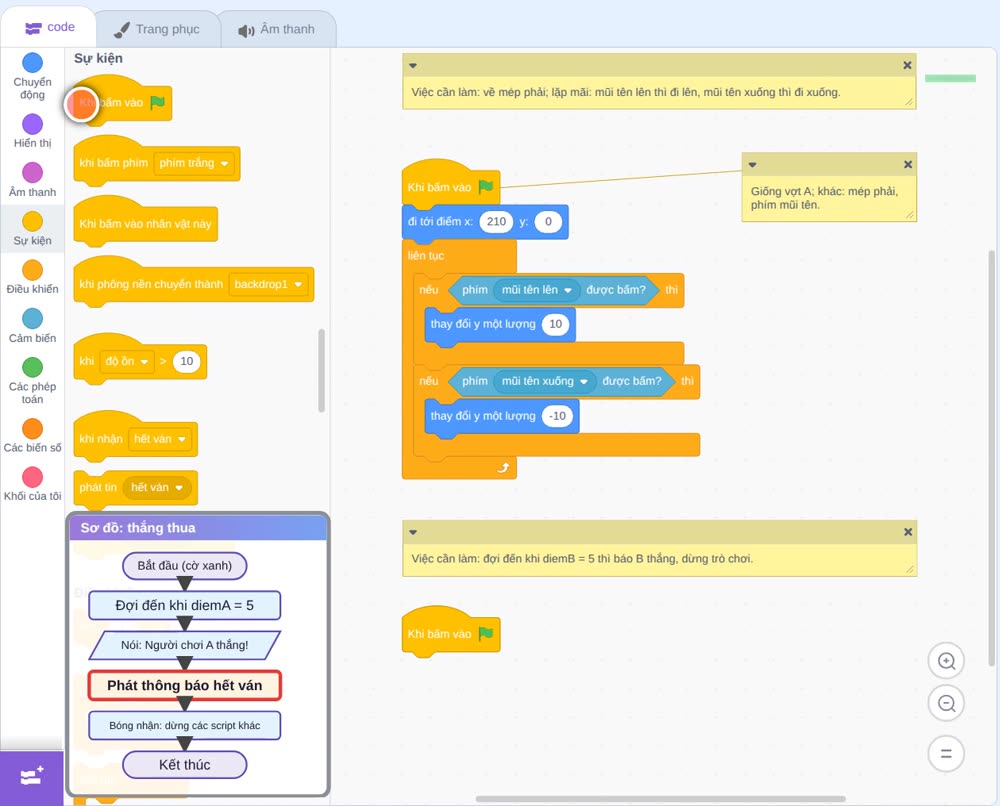Close the 'Giống vợt A' comment
1000x806 pixels.
[x=908, y=165]
